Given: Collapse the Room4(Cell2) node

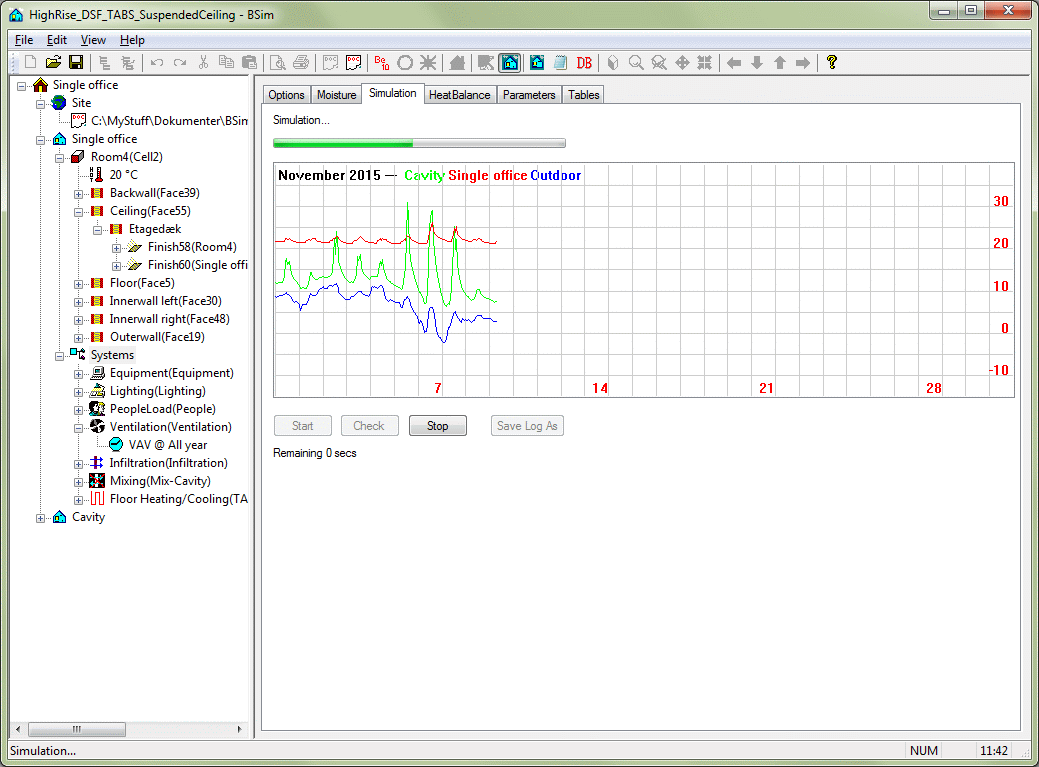Looking at the screenshot, I should point(60,158).
